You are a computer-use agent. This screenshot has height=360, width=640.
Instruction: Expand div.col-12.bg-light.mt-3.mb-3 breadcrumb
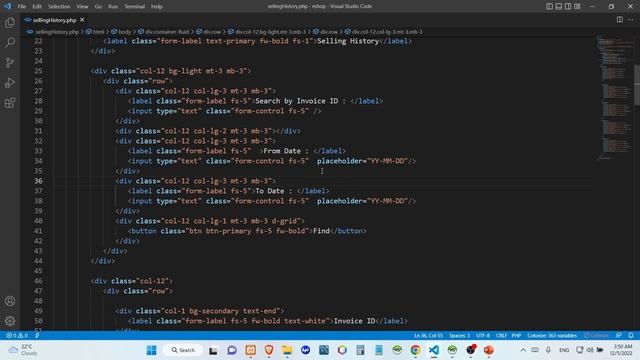coord(270,31)
